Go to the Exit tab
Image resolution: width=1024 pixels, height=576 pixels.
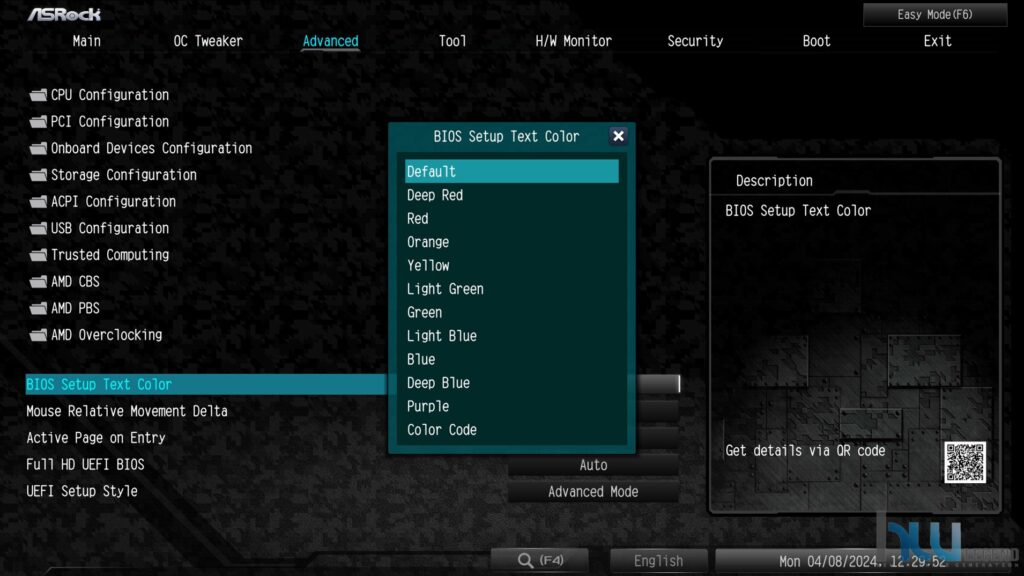937,41
